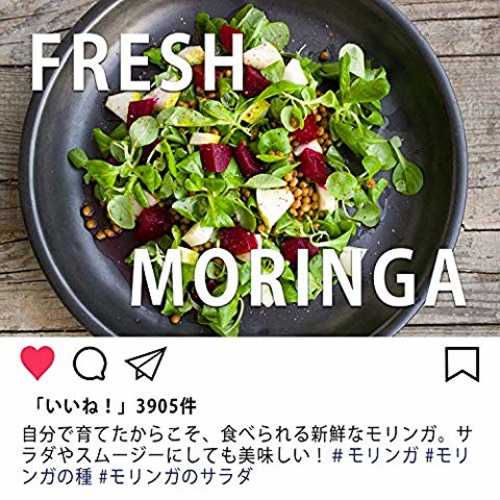Open the #モリンガのサラダ hashtag

tap(175, 477)
